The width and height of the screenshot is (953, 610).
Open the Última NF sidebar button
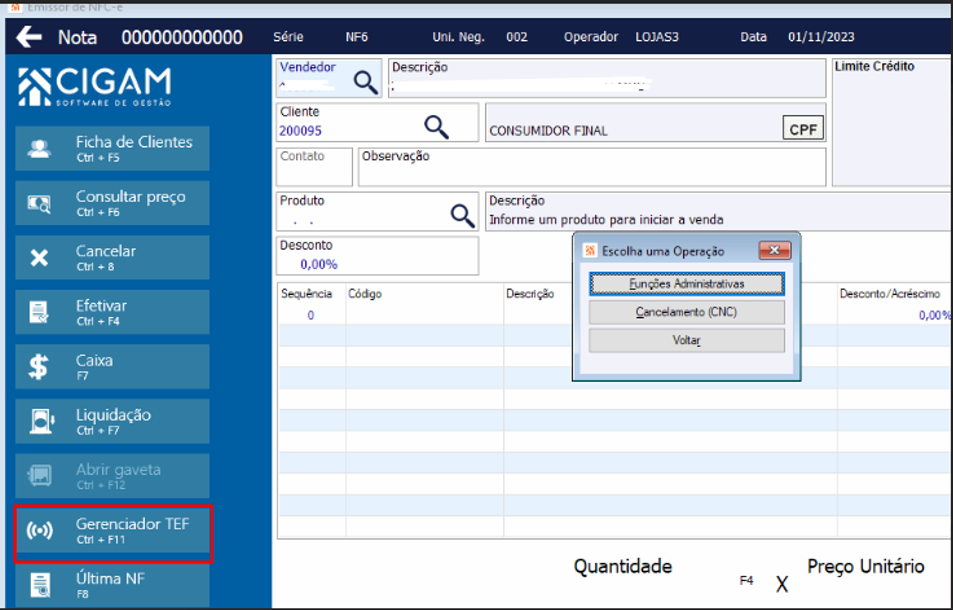[x=112, y=584]
